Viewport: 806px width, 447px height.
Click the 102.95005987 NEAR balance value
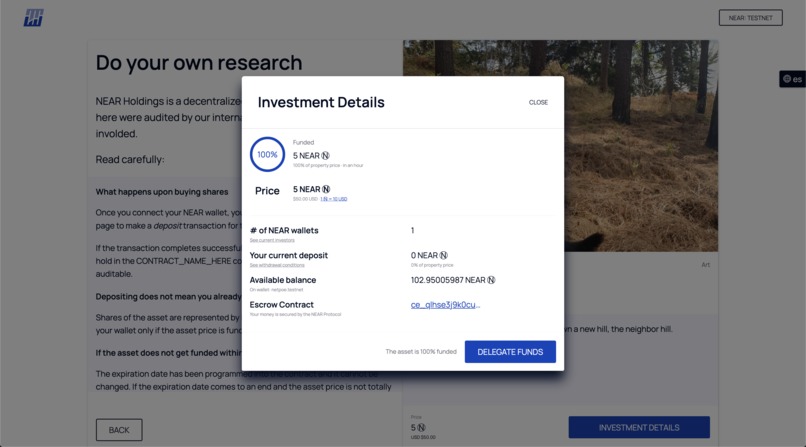click(x=448, y=280)
